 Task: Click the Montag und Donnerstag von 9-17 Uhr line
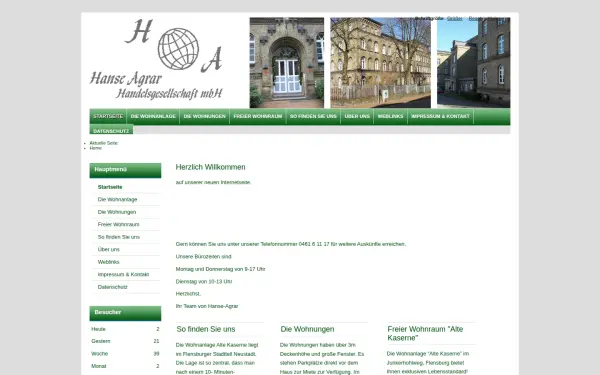(x=220, y=269)
